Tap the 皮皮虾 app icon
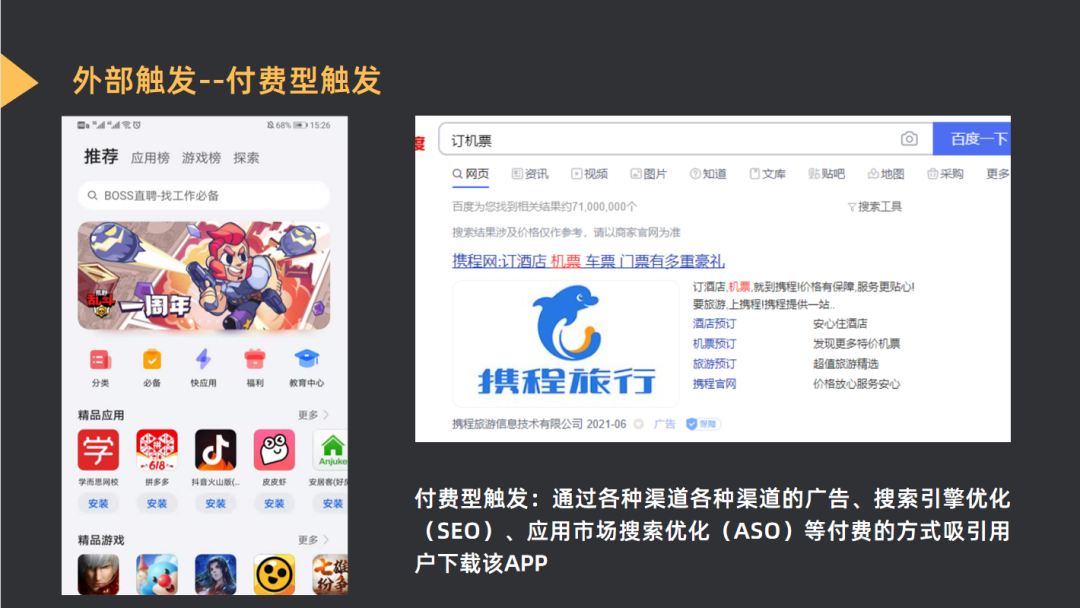The height and width of the screenshot is (608, 1080). tap(274, 450)
